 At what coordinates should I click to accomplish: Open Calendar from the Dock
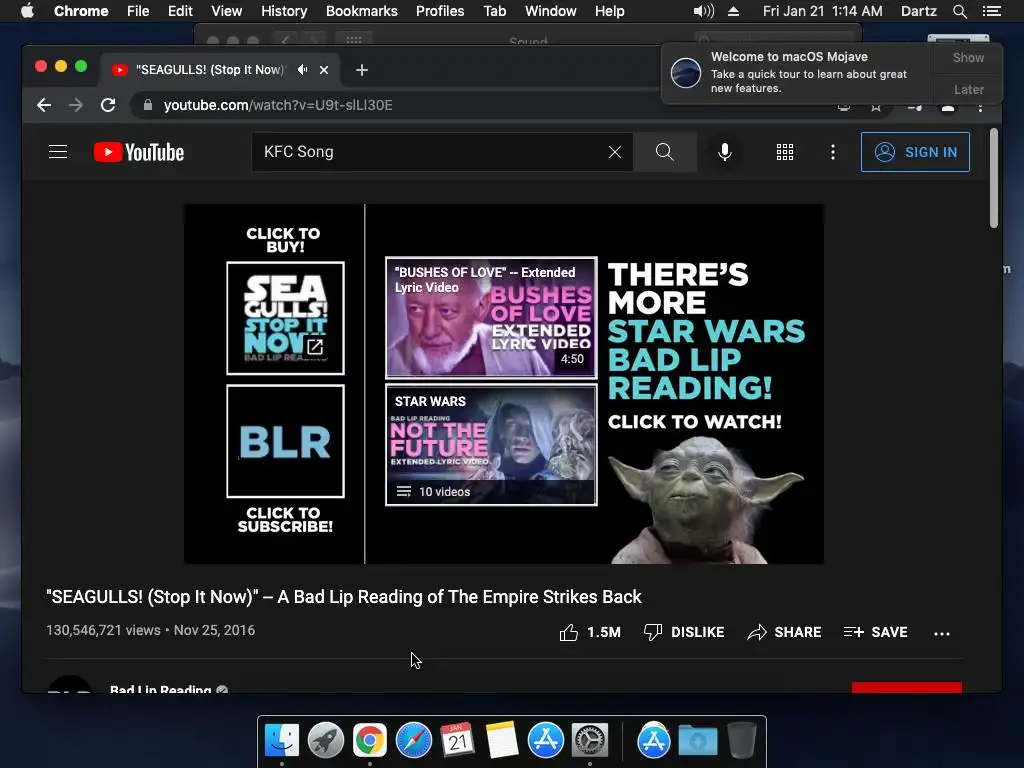pos(458,741)
